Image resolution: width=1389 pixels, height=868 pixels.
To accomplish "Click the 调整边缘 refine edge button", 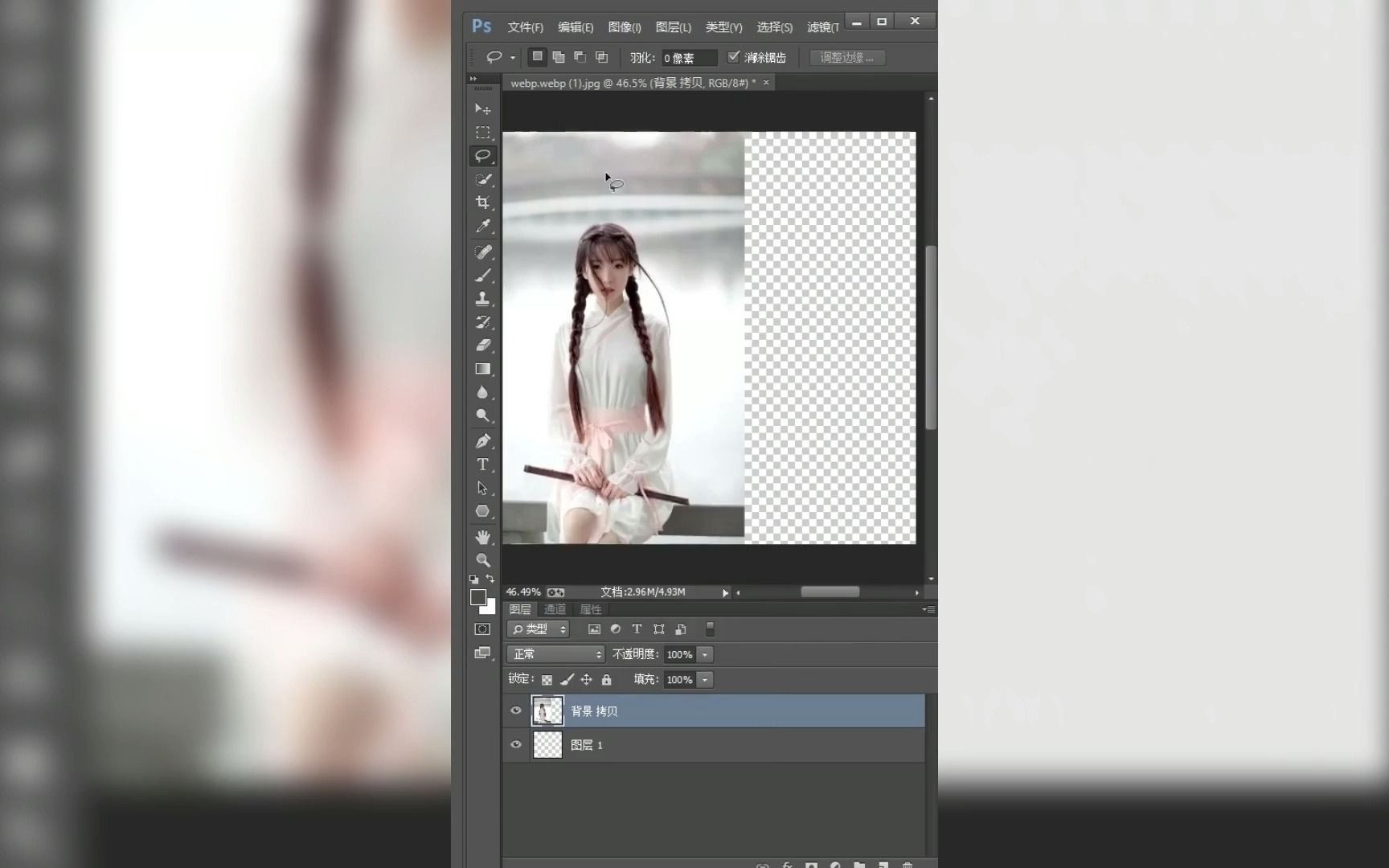I will click(847, 58).
